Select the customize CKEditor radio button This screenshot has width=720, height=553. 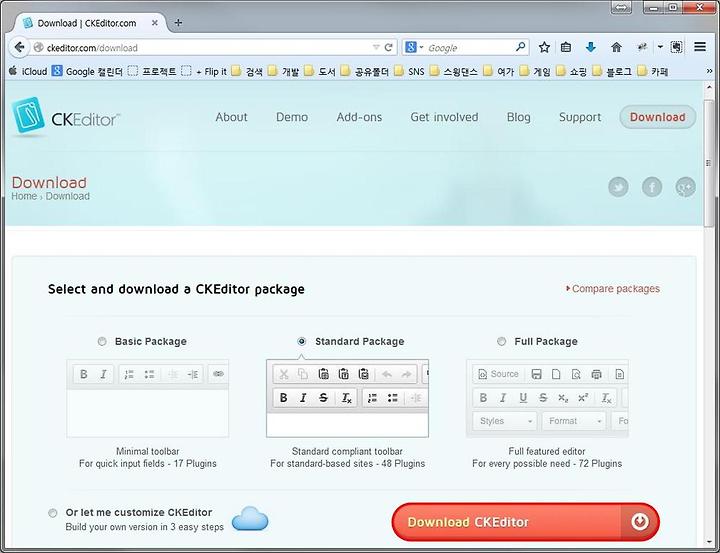[53, 513]
